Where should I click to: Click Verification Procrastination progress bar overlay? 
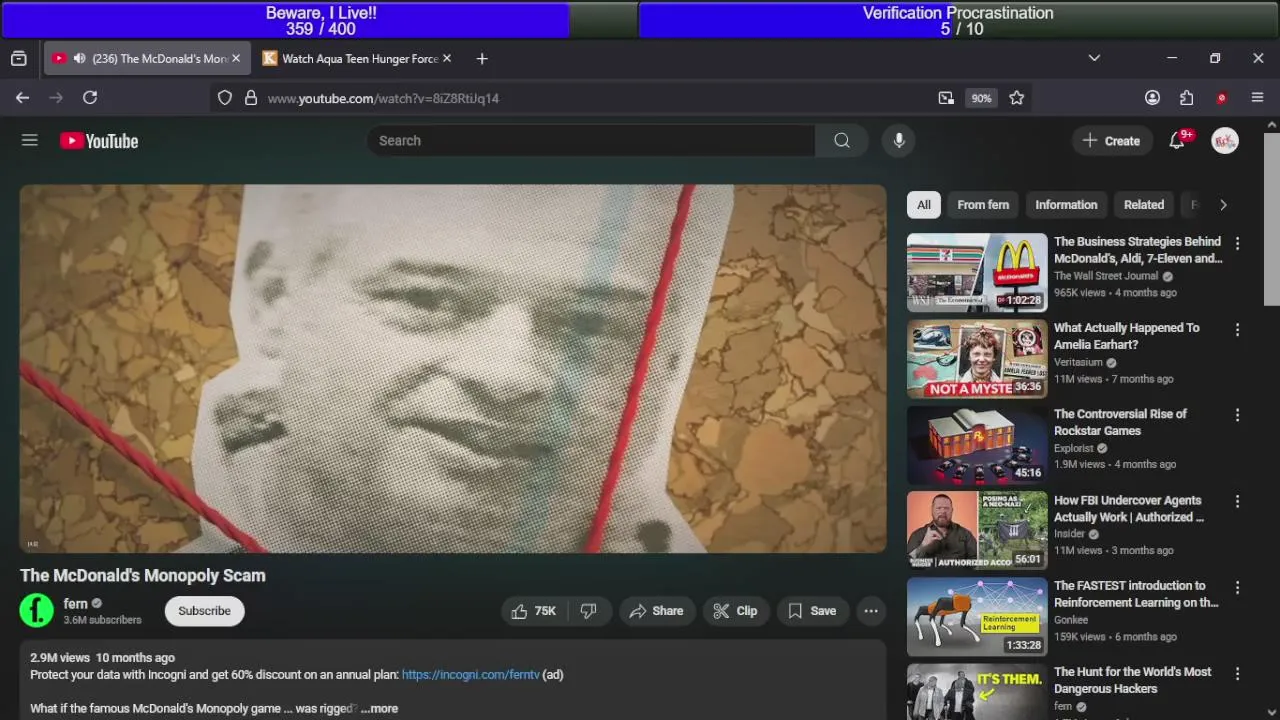pyautogui.click(x=958, y=20)
